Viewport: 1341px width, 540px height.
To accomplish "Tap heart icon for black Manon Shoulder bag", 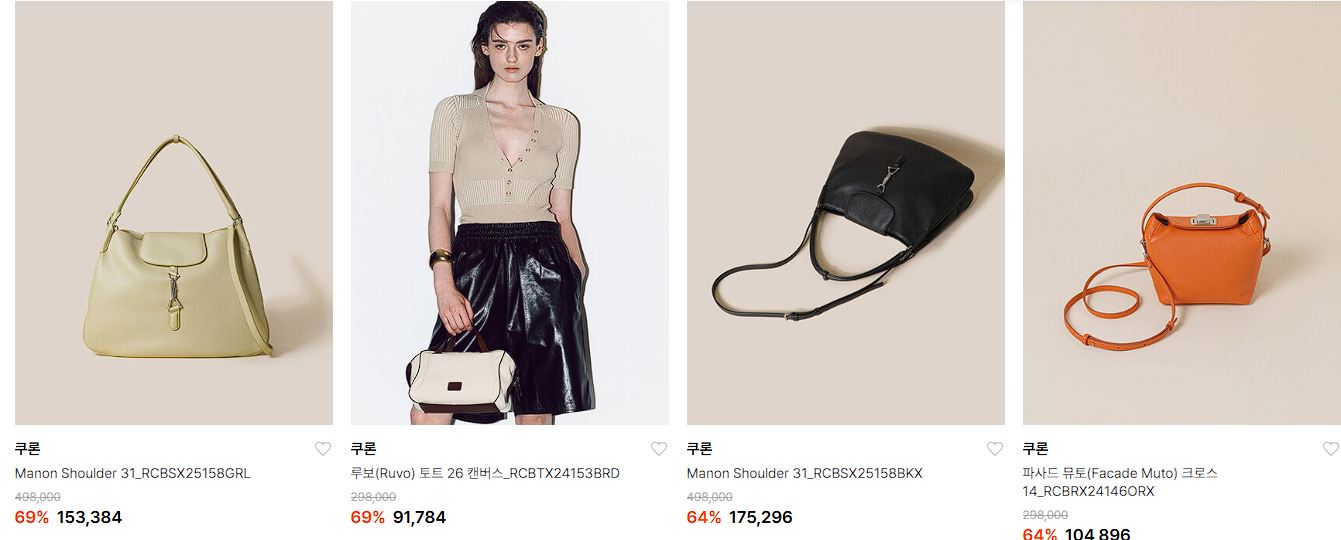I will point(995,449).
